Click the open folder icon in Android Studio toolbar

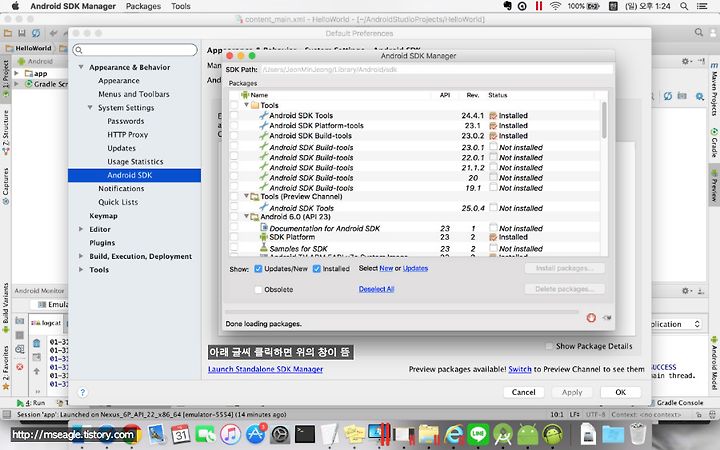coord(8,33)
